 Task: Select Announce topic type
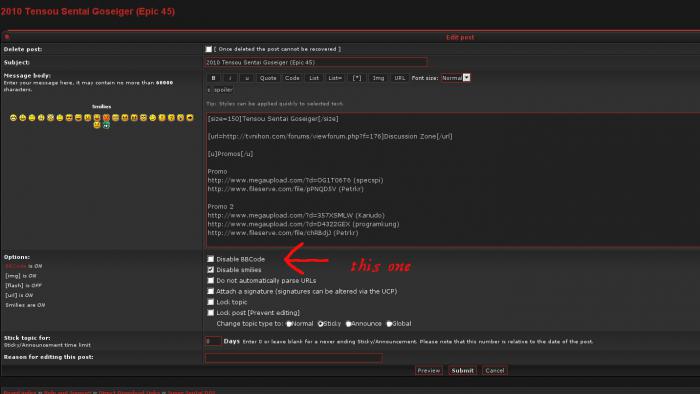pos(349,323)
